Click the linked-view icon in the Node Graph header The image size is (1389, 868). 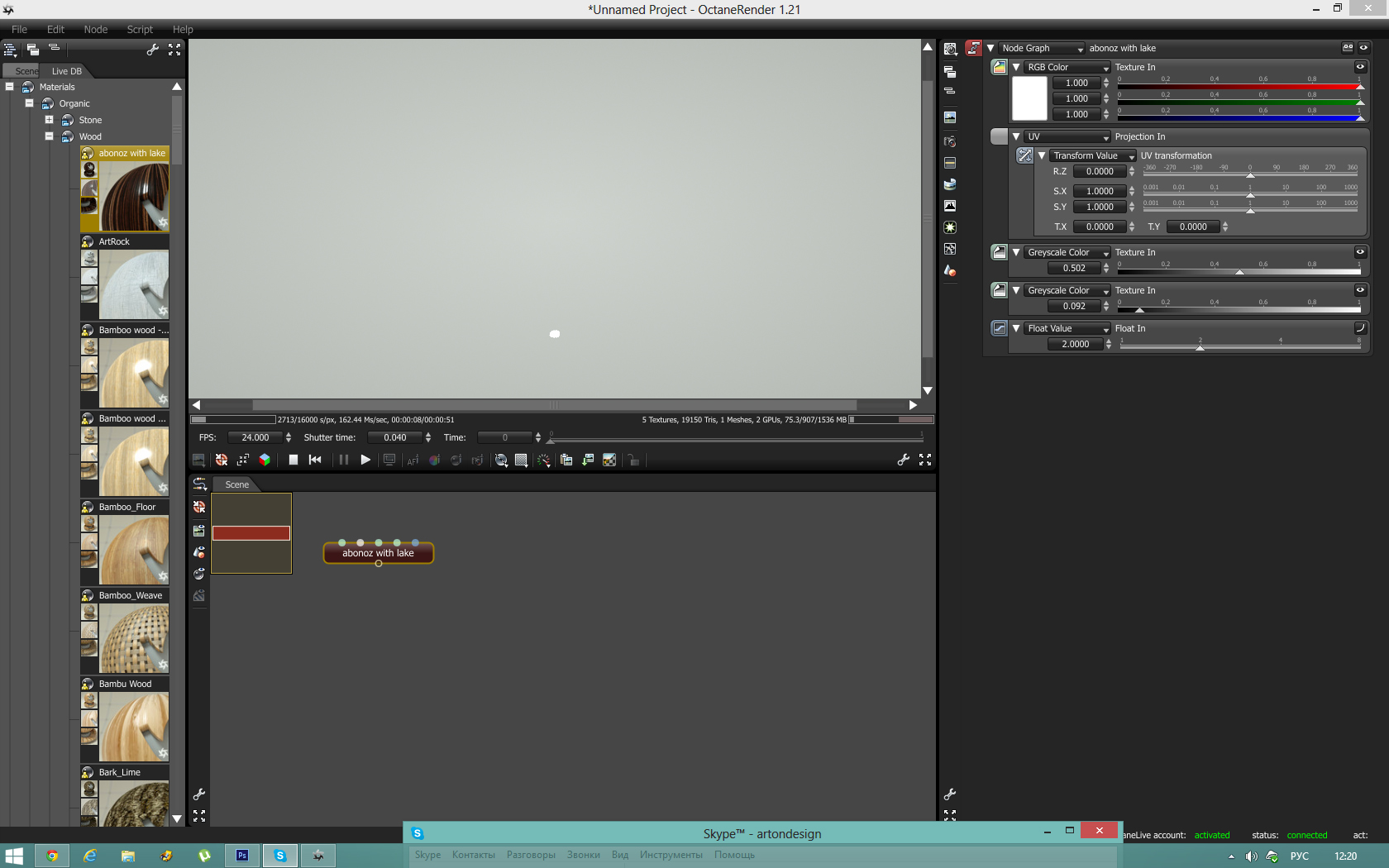1348,48
